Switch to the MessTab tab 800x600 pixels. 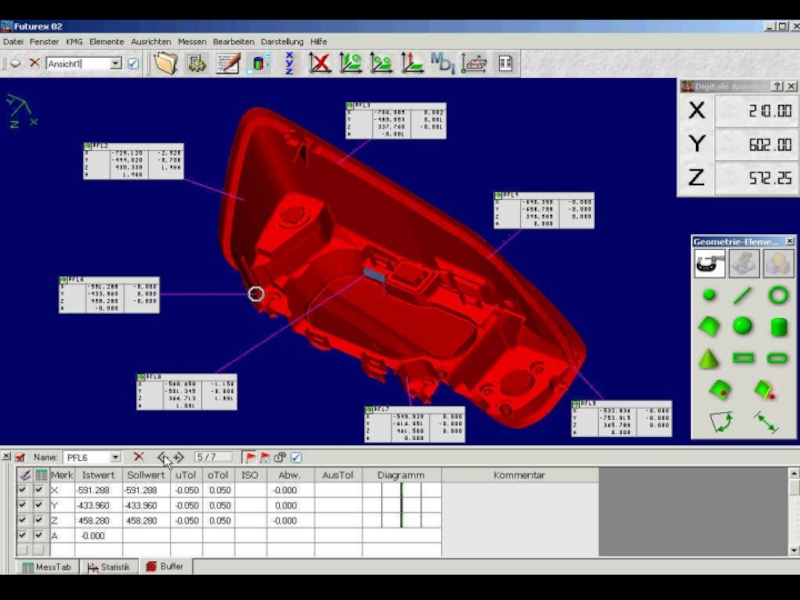46,567
